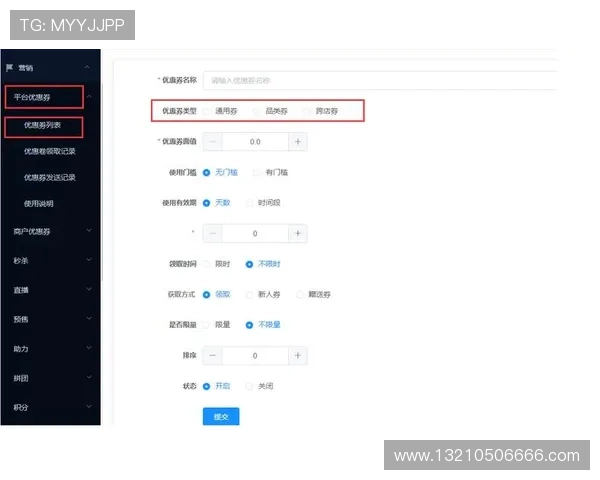Expand the 积分 menu chevron
This screenshot has width=600, height=480.
pyautogui.click(x=89, y=407)
